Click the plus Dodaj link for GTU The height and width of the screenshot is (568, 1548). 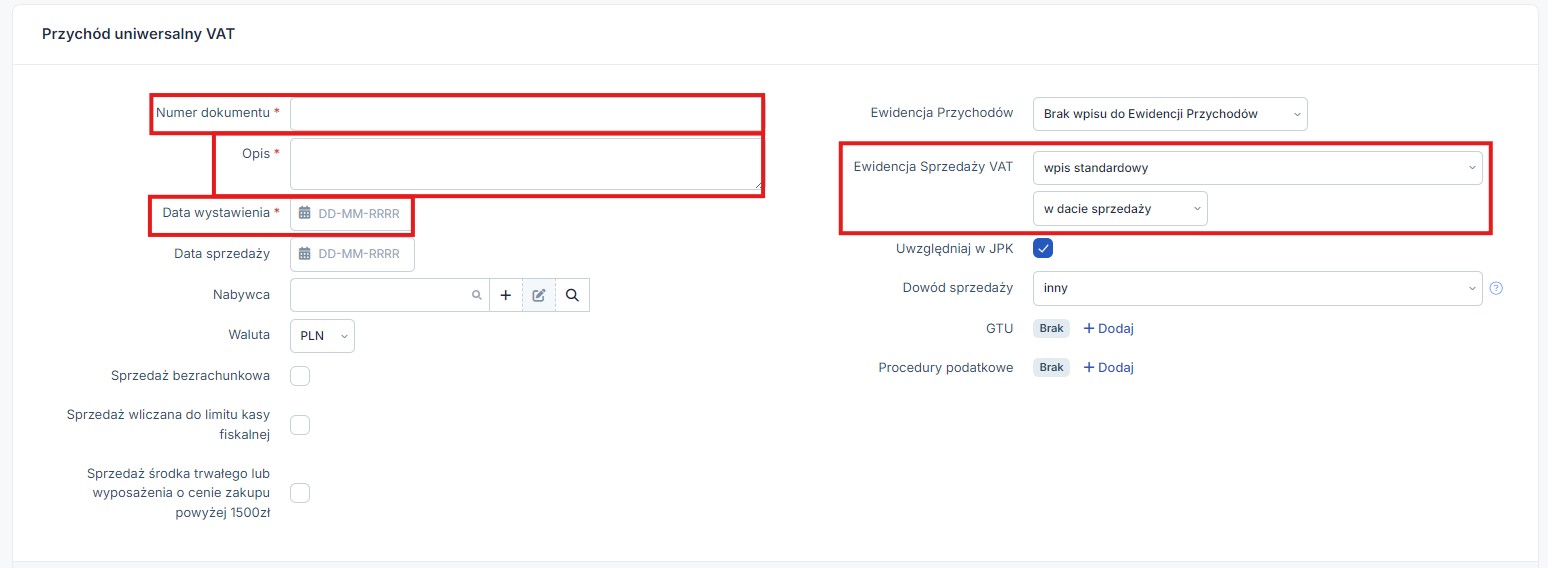click(1108, 328)
